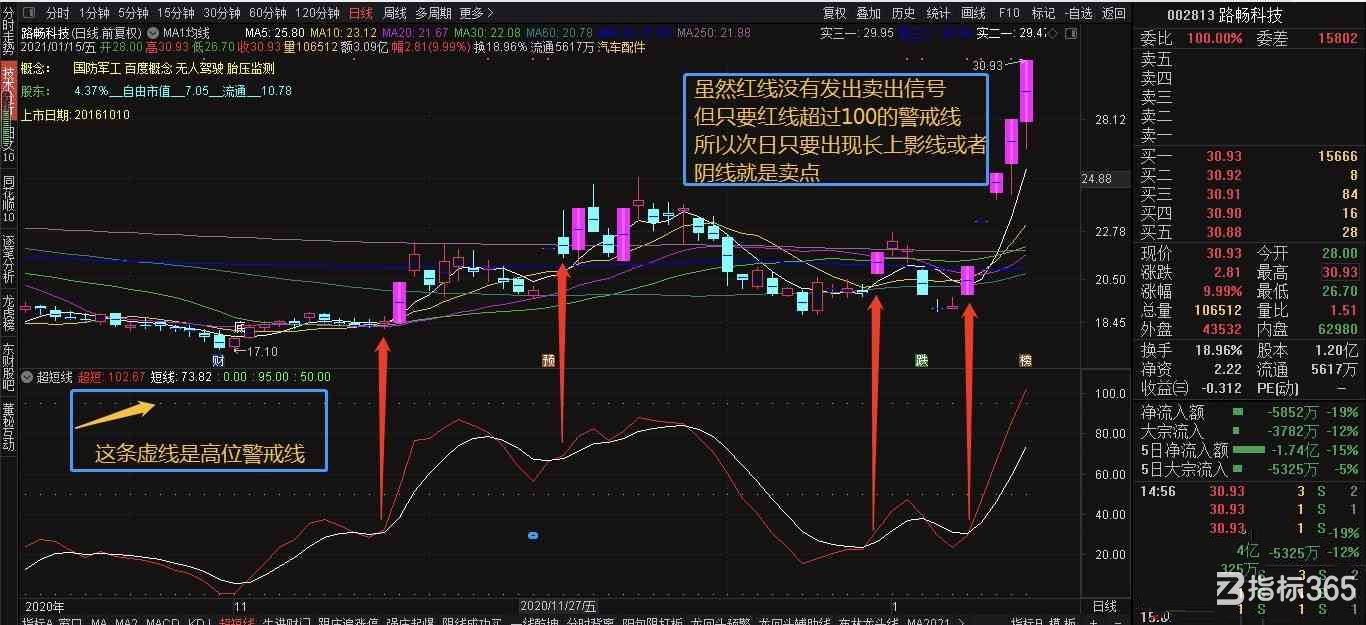Select the 15分钟 period
The image size is (1366, 625).
[x=176, y=13]
